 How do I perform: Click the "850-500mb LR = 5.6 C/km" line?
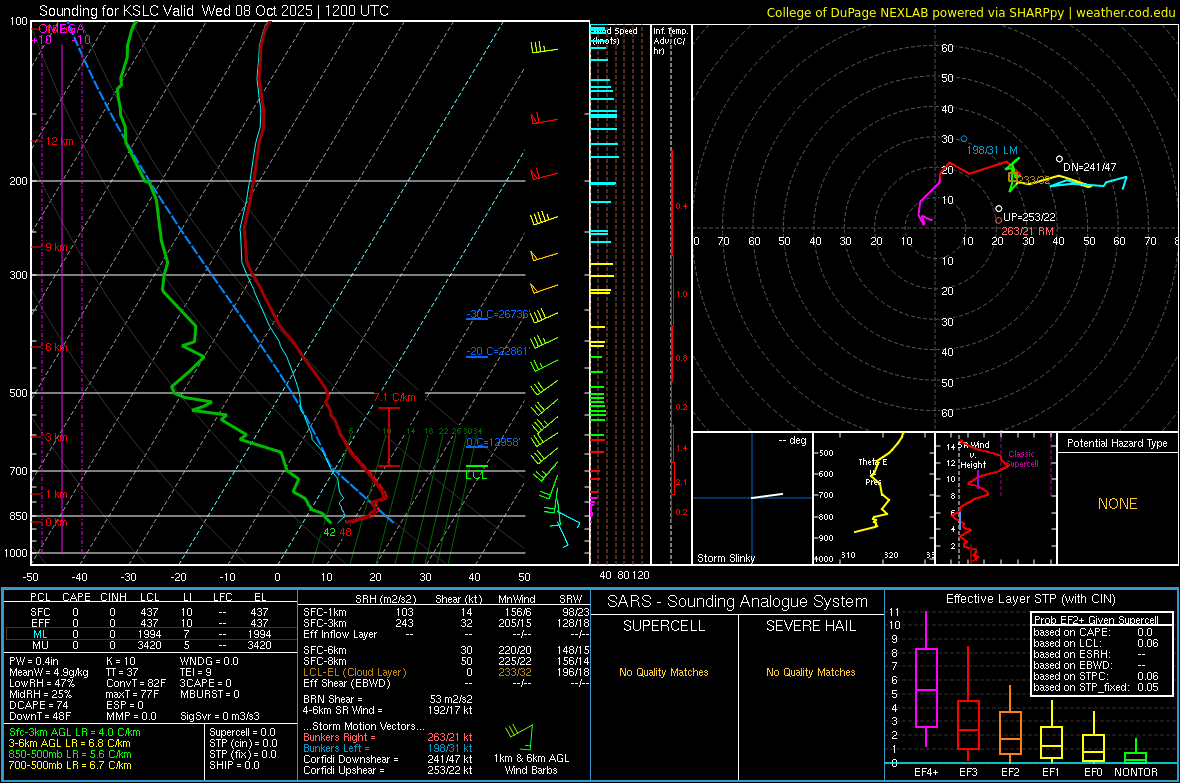pyautogui.click(x=70, y=754)
